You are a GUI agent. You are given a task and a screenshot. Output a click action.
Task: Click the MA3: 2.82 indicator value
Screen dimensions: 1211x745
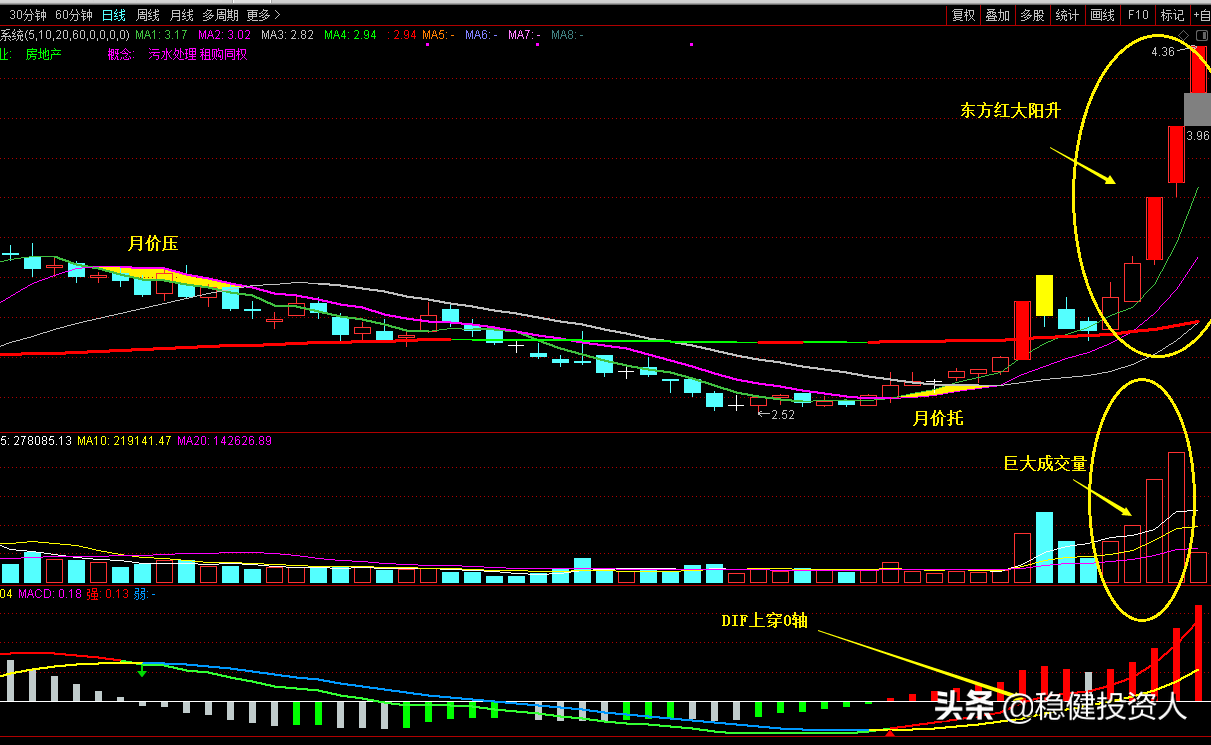coord(287,35)
